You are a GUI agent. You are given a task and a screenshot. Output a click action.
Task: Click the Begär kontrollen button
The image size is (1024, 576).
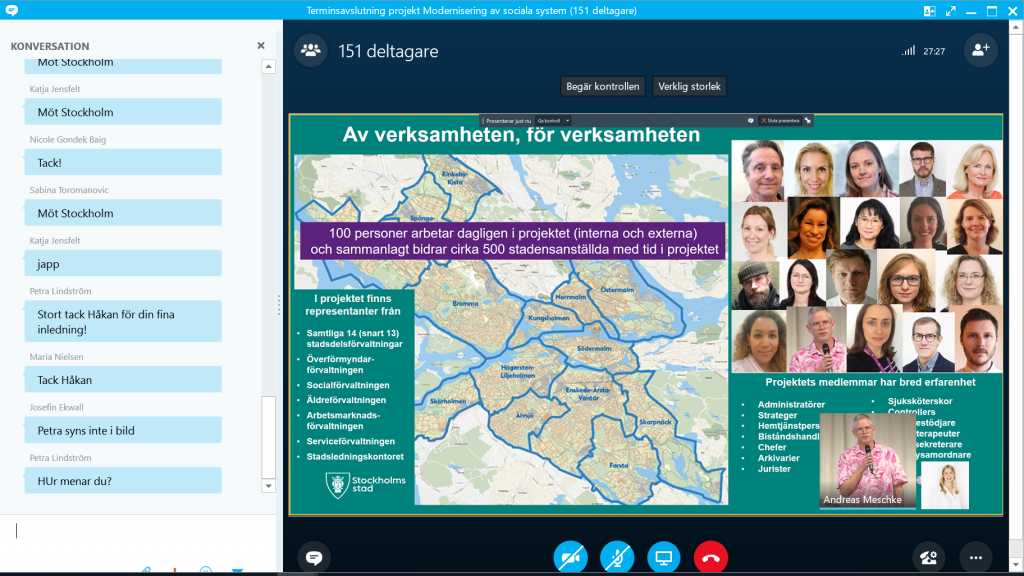click(x=603, y=86)
